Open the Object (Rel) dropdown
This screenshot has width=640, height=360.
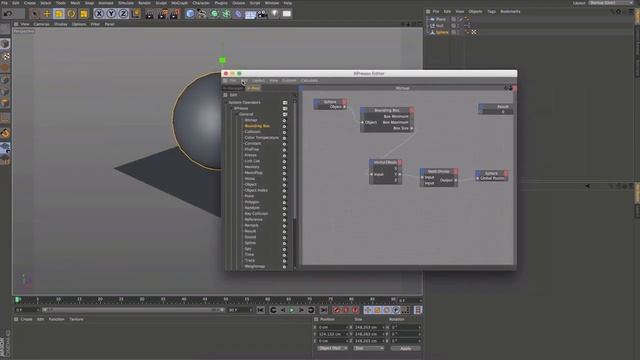point(332,348)
